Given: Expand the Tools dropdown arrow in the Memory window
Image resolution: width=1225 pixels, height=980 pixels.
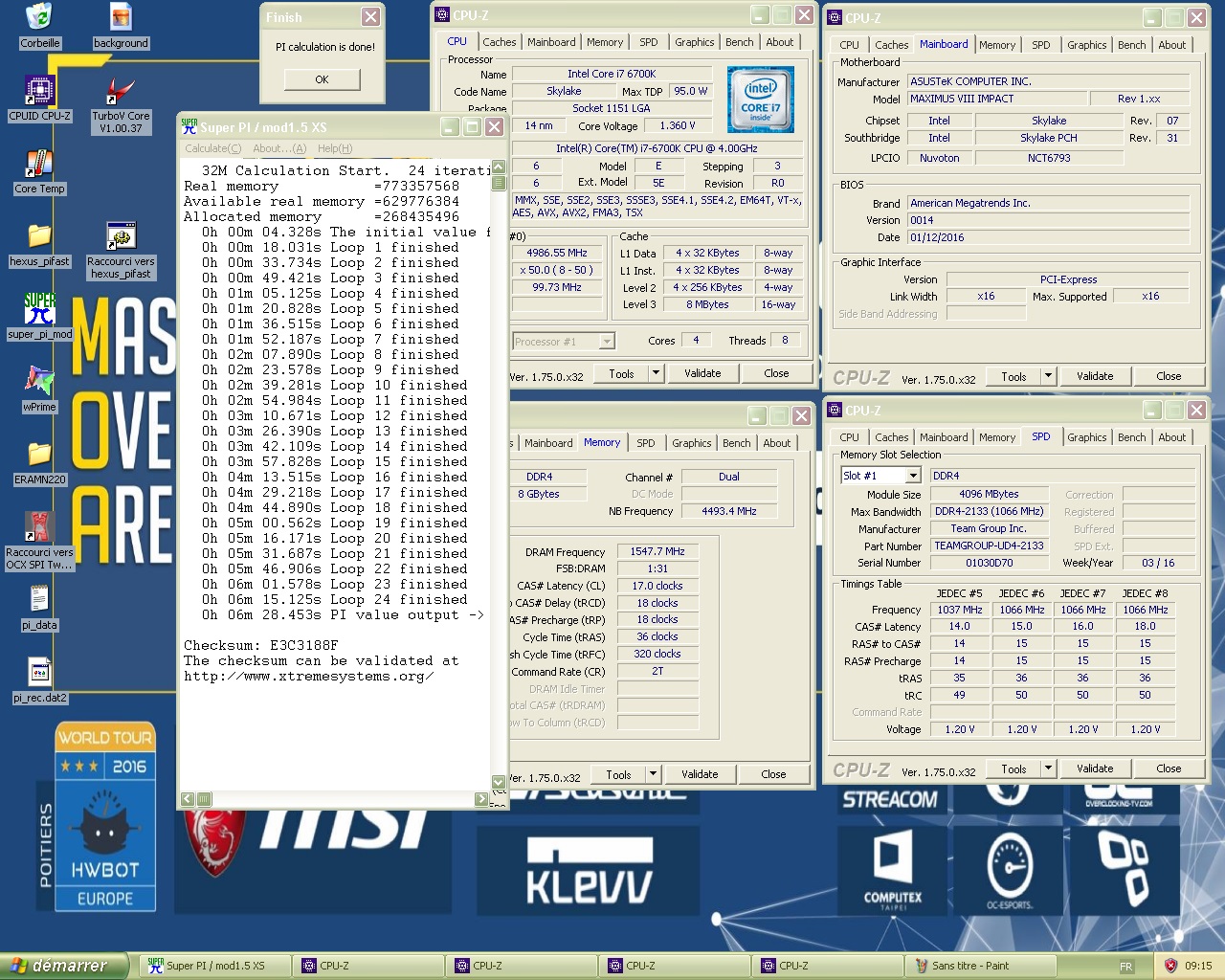Looking at the screenshot, I should click(x=653, y=774).
